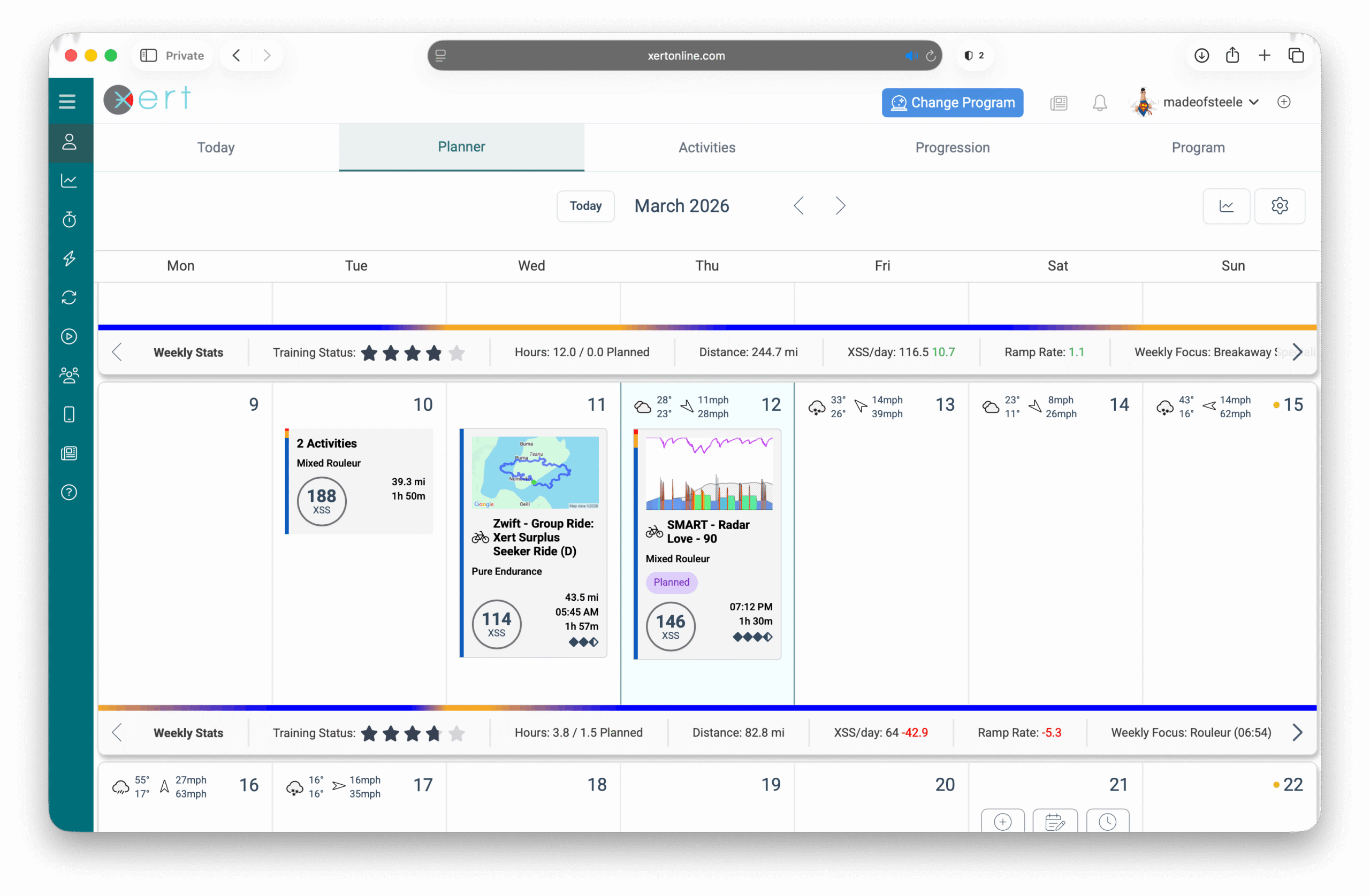Expand the madeofsteele user dropdown
Screen dimensions: 1370x896
click(x=1211, y=102)
